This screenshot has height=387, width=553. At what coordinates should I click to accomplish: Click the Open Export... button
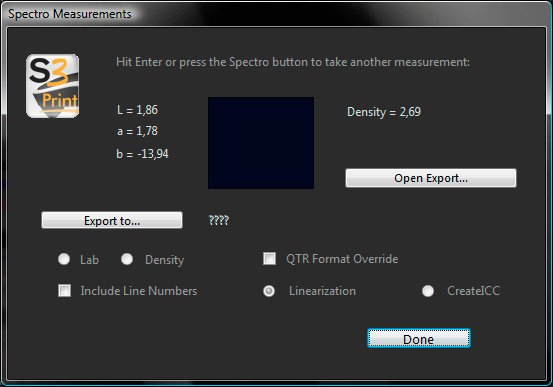(431, 178)
